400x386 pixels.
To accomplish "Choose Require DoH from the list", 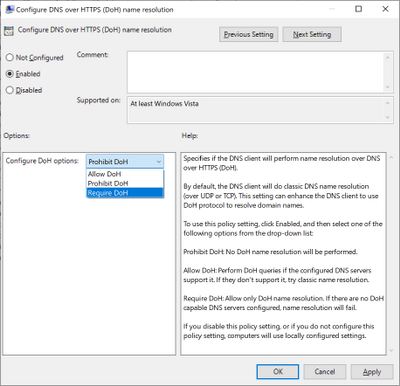I will [125, 193].
